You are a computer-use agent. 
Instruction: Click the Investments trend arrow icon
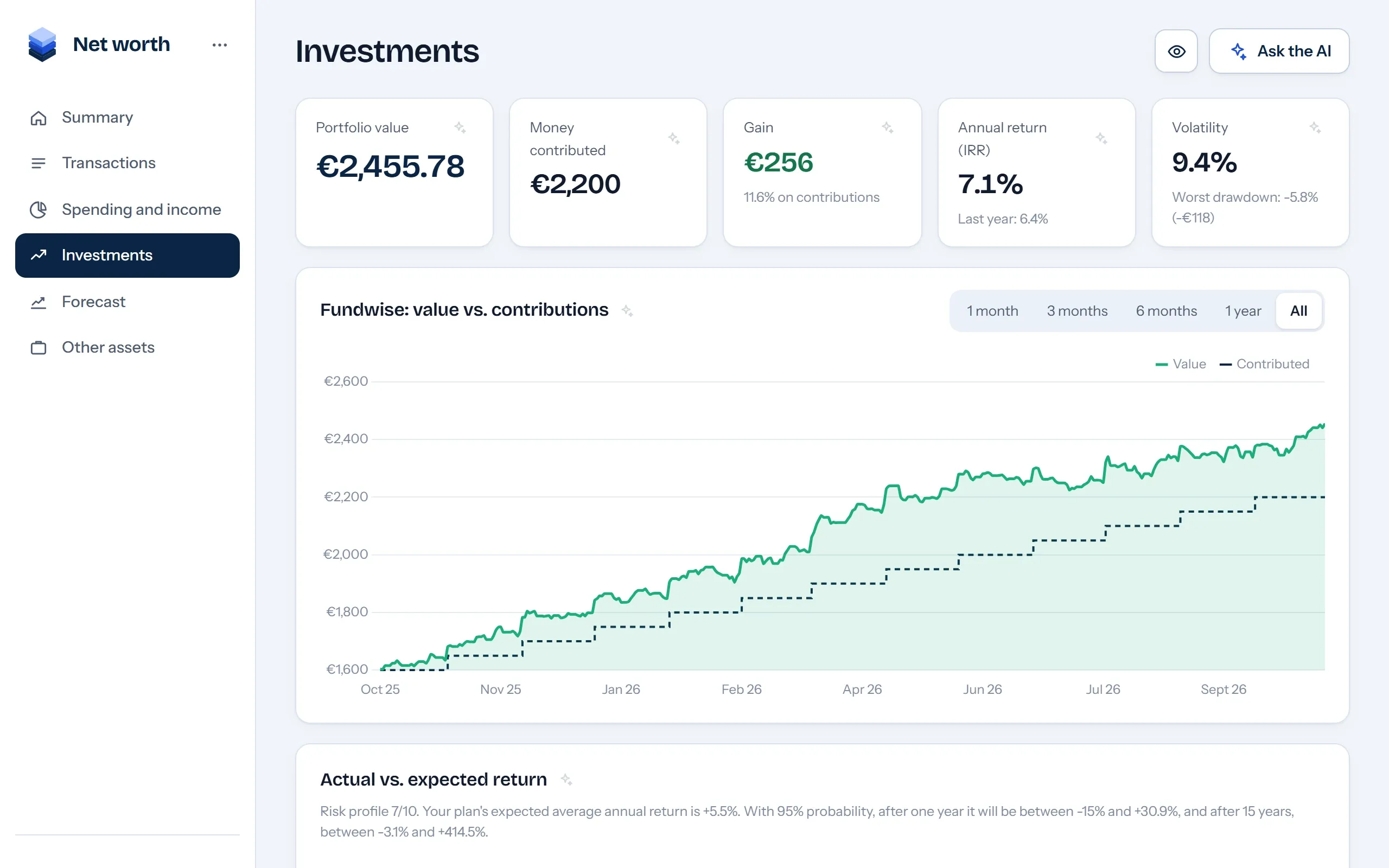tap(39, 255)
